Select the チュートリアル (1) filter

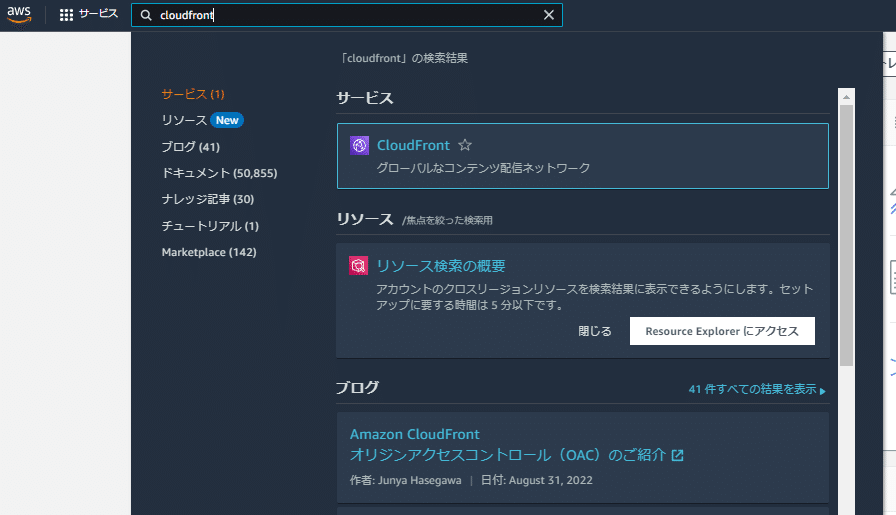[210, 226]
